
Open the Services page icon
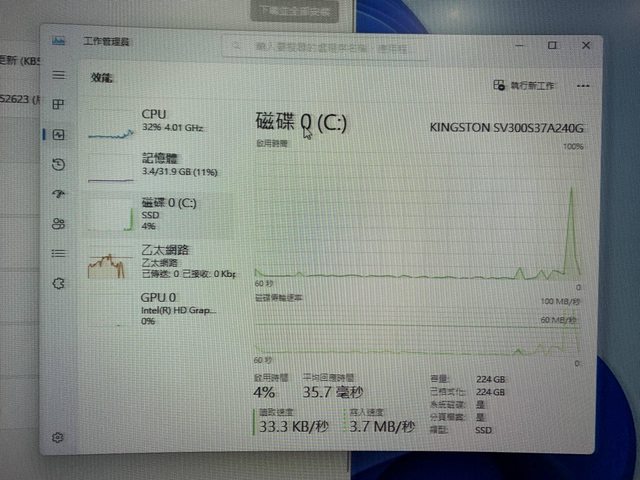(x=59, y=284)
